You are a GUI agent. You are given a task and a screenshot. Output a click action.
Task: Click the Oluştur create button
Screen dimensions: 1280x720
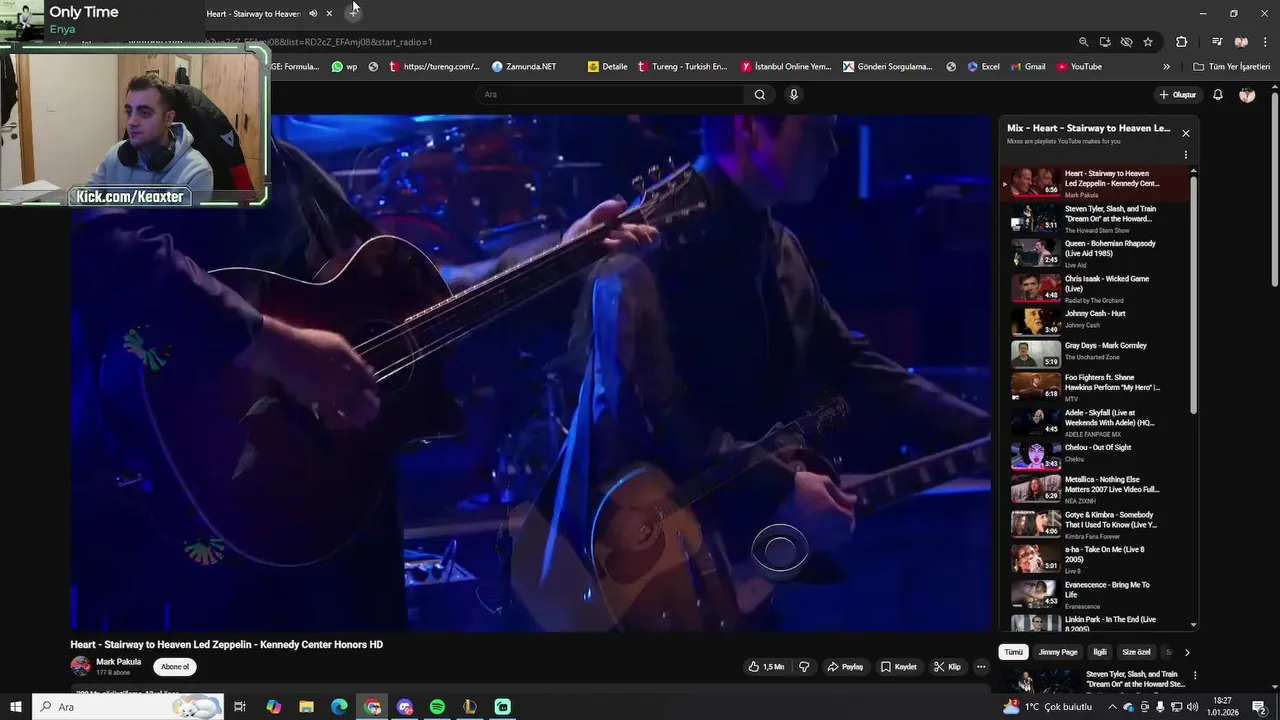1178,95
